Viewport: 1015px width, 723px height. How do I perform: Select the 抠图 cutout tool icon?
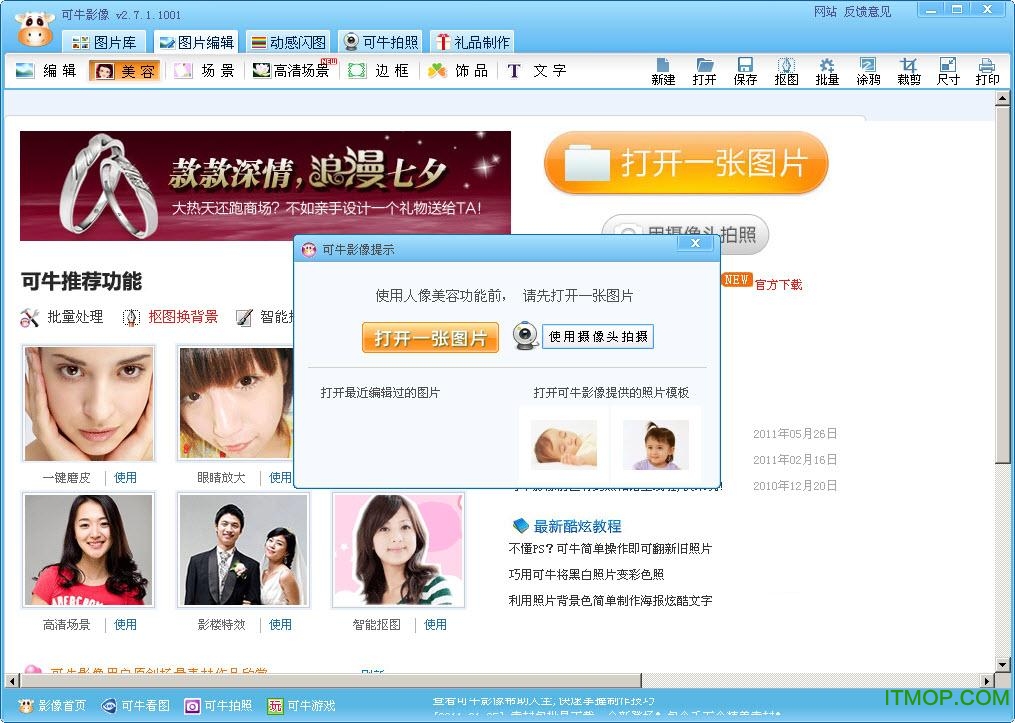(x=786, y=71)
